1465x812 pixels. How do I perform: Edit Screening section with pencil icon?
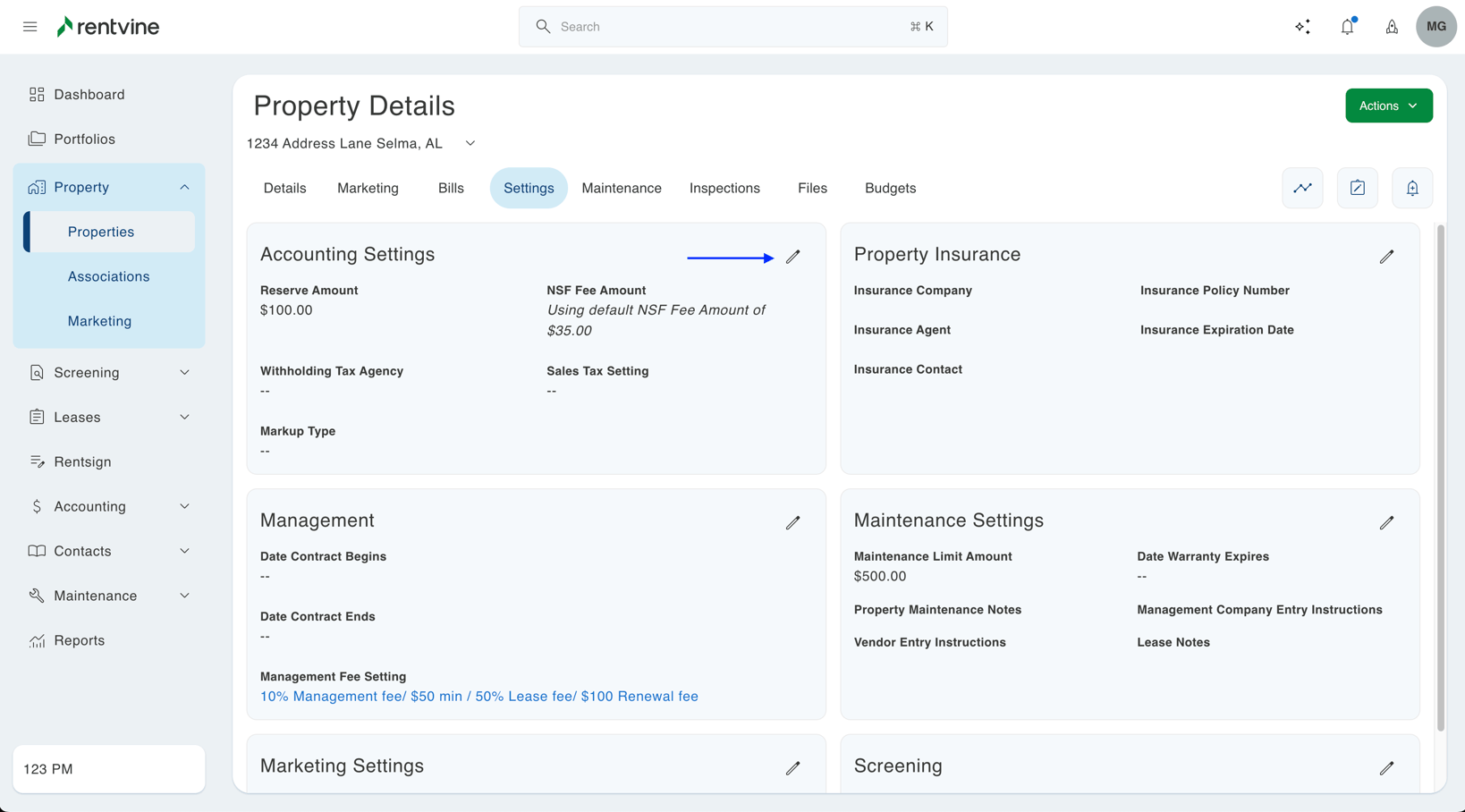click(x=1387, y=768)
